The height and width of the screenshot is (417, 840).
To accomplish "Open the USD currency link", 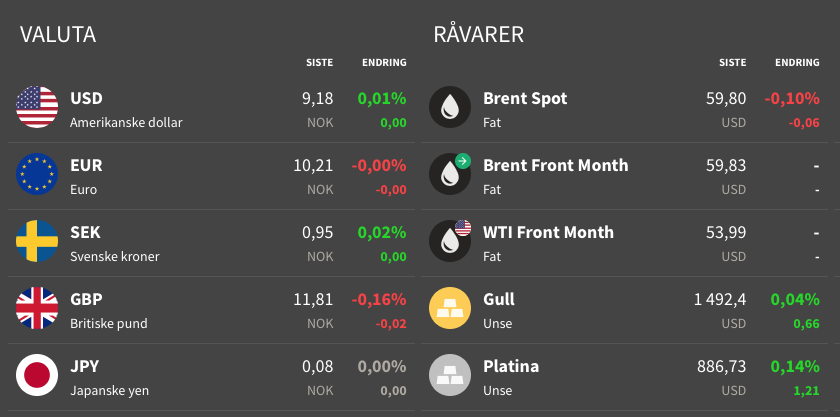I will point(87,99).
